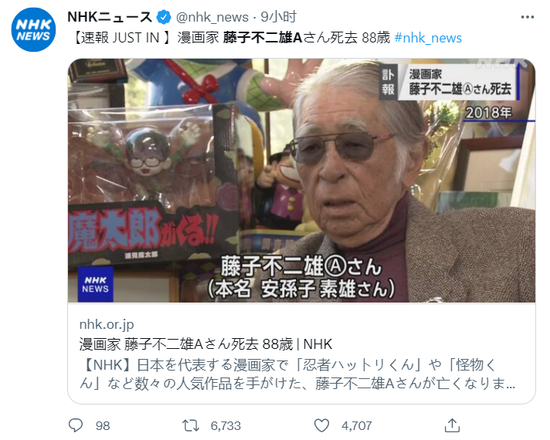Image resolution: width=550 pixels, height=440 pixels.
Task: Open the reply comment bubble icon
Action: [75, 425]
